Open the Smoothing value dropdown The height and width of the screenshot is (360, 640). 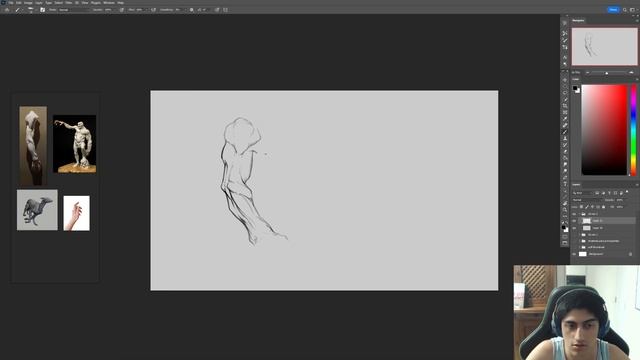[x=181, y=10]
